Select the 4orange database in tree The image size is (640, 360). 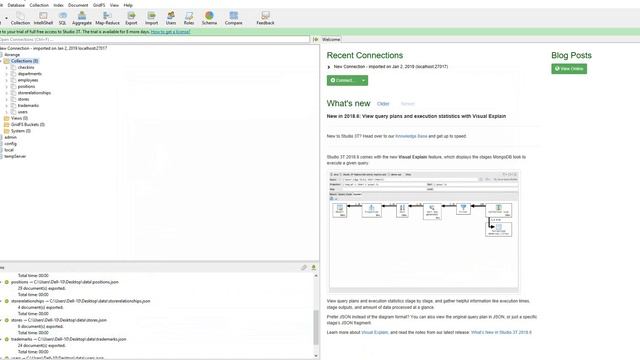click(12, 55)
